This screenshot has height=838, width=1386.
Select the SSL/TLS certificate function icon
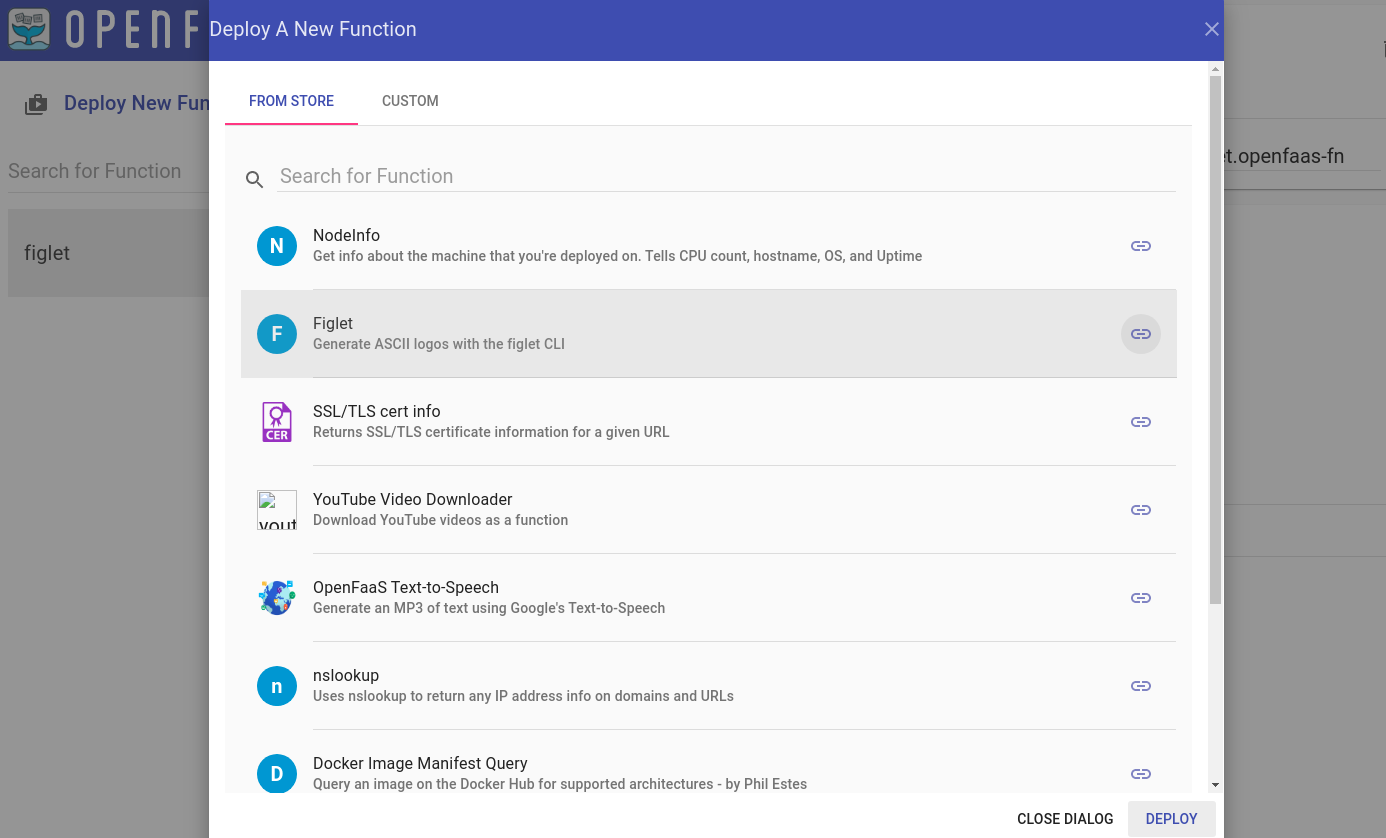tap(277, 422)
